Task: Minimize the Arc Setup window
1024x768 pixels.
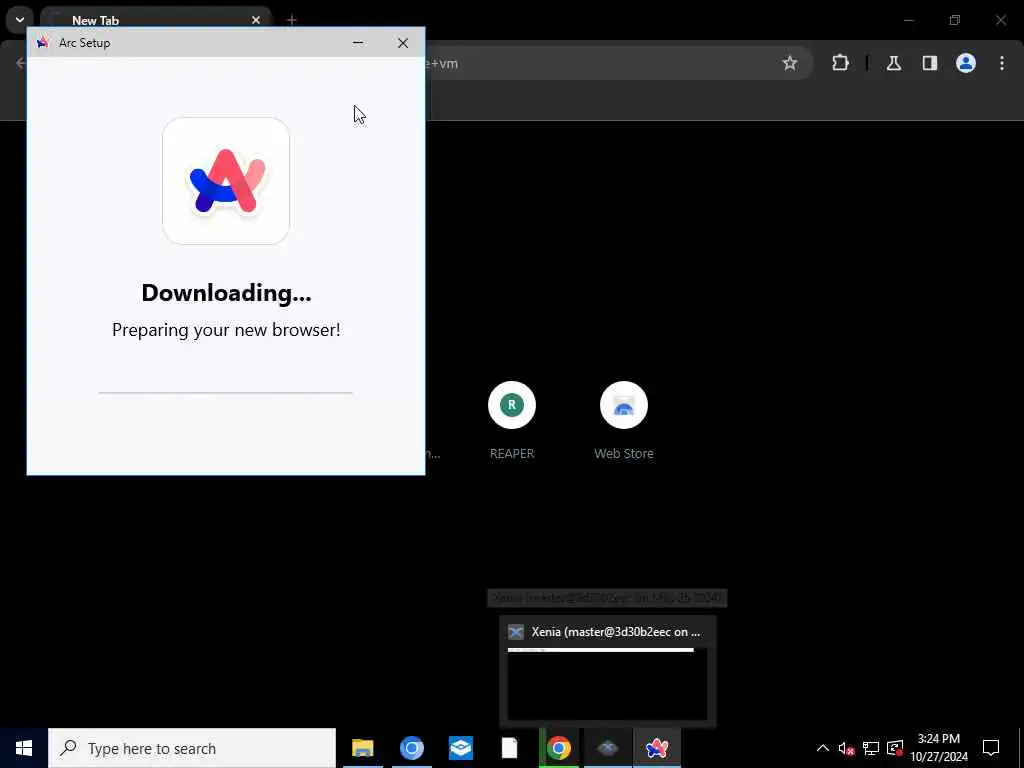Action: 358,43
